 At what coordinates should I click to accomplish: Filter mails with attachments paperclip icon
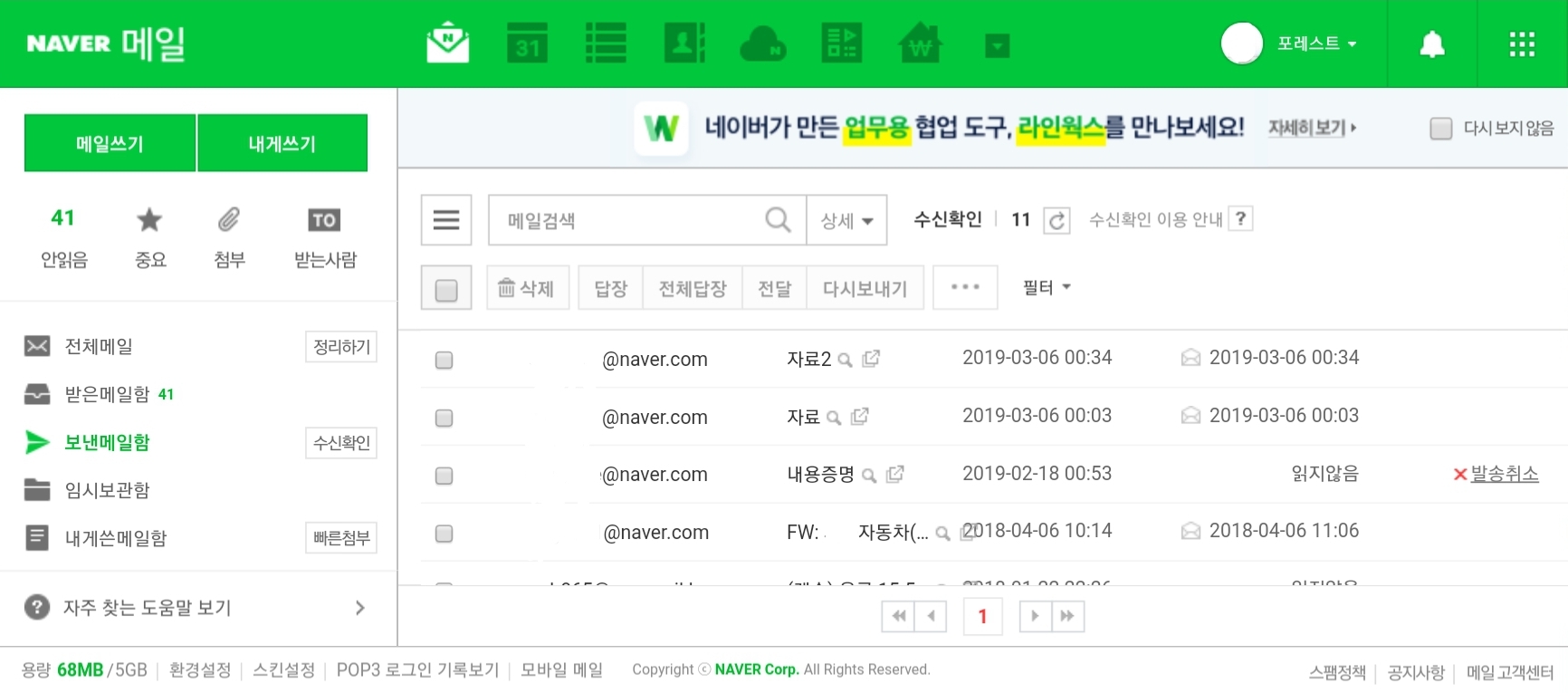[x=229, y=238]
